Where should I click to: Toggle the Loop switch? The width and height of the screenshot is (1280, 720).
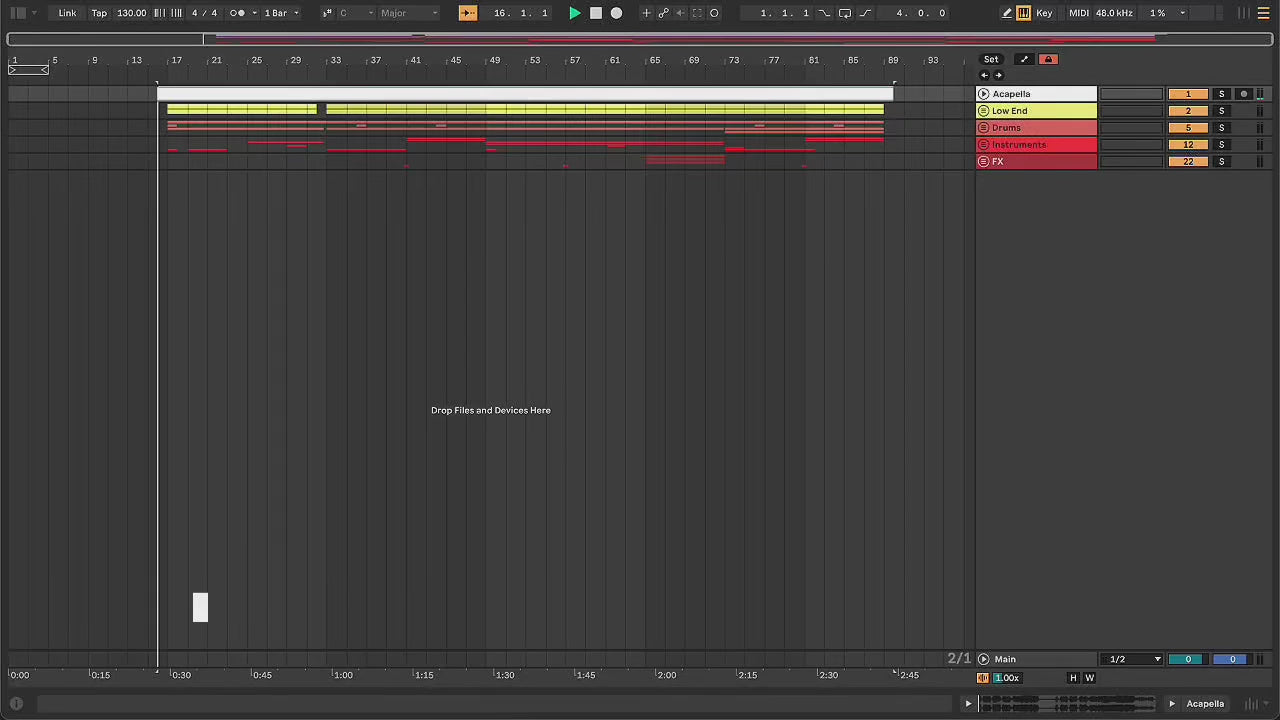point(845,13)
